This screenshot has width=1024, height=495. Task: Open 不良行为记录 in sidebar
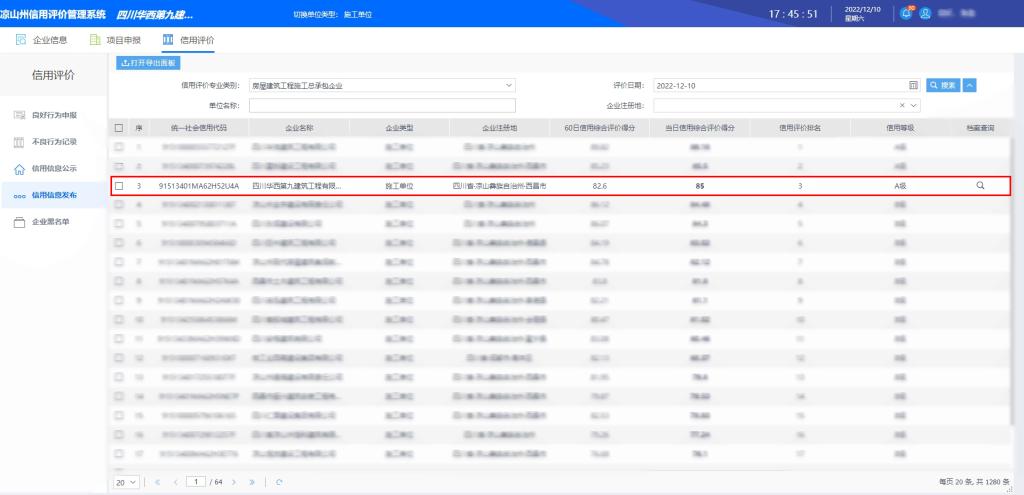pyautogui.click(x=55, y=142)
